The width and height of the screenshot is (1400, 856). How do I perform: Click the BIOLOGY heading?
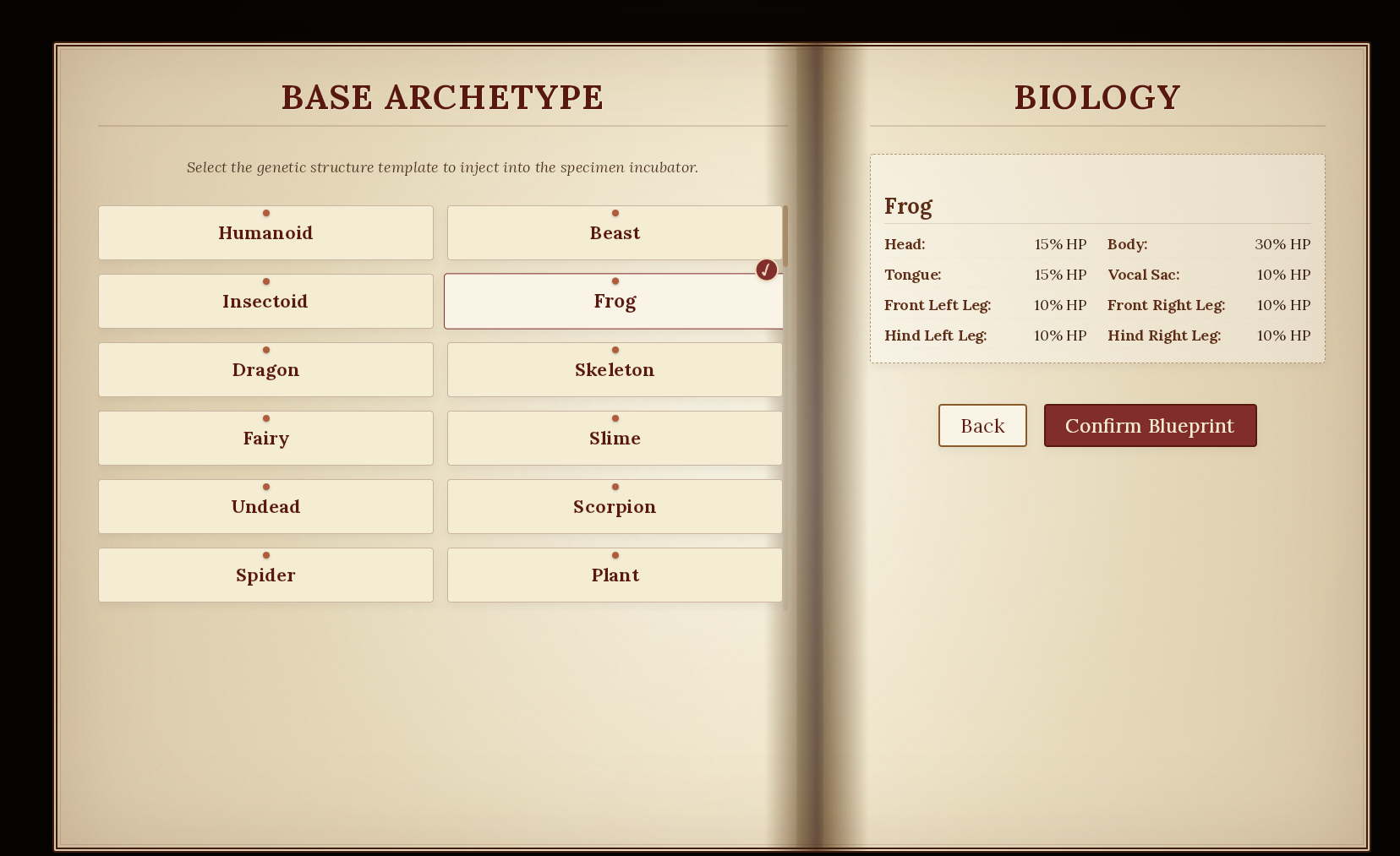[x=1097, y=97]
